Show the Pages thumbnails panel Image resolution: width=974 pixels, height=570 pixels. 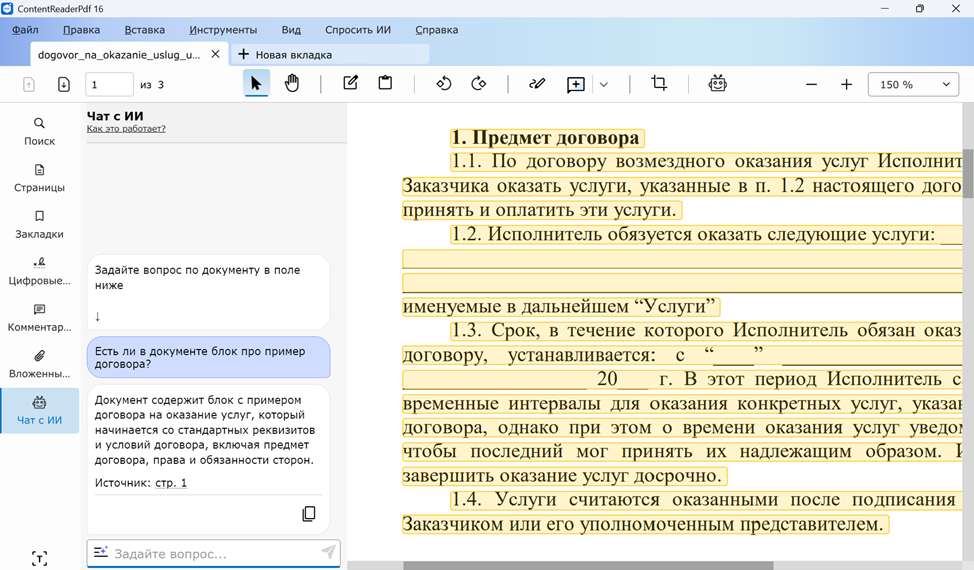(40, 177)
